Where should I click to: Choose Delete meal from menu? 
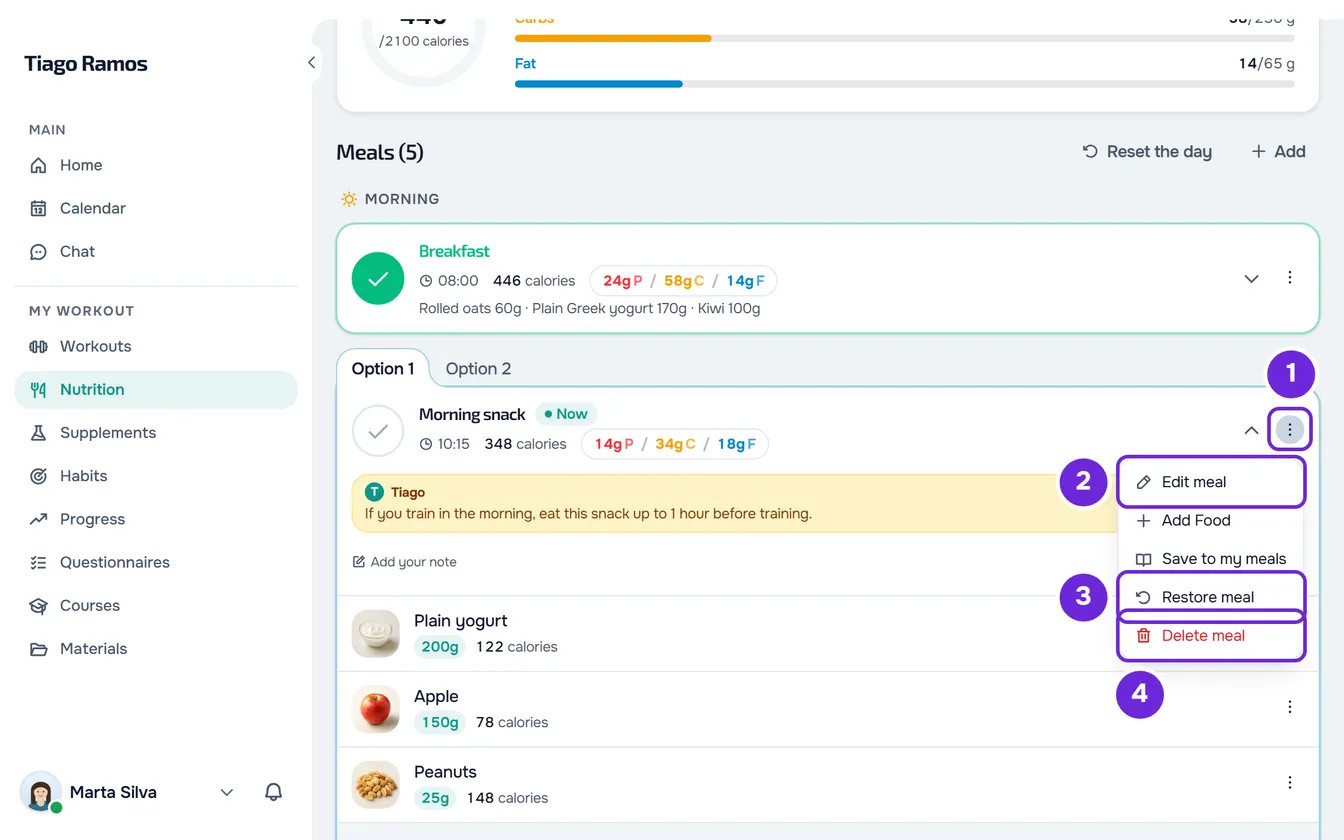pyautogui.click(x=1211, y=636)
